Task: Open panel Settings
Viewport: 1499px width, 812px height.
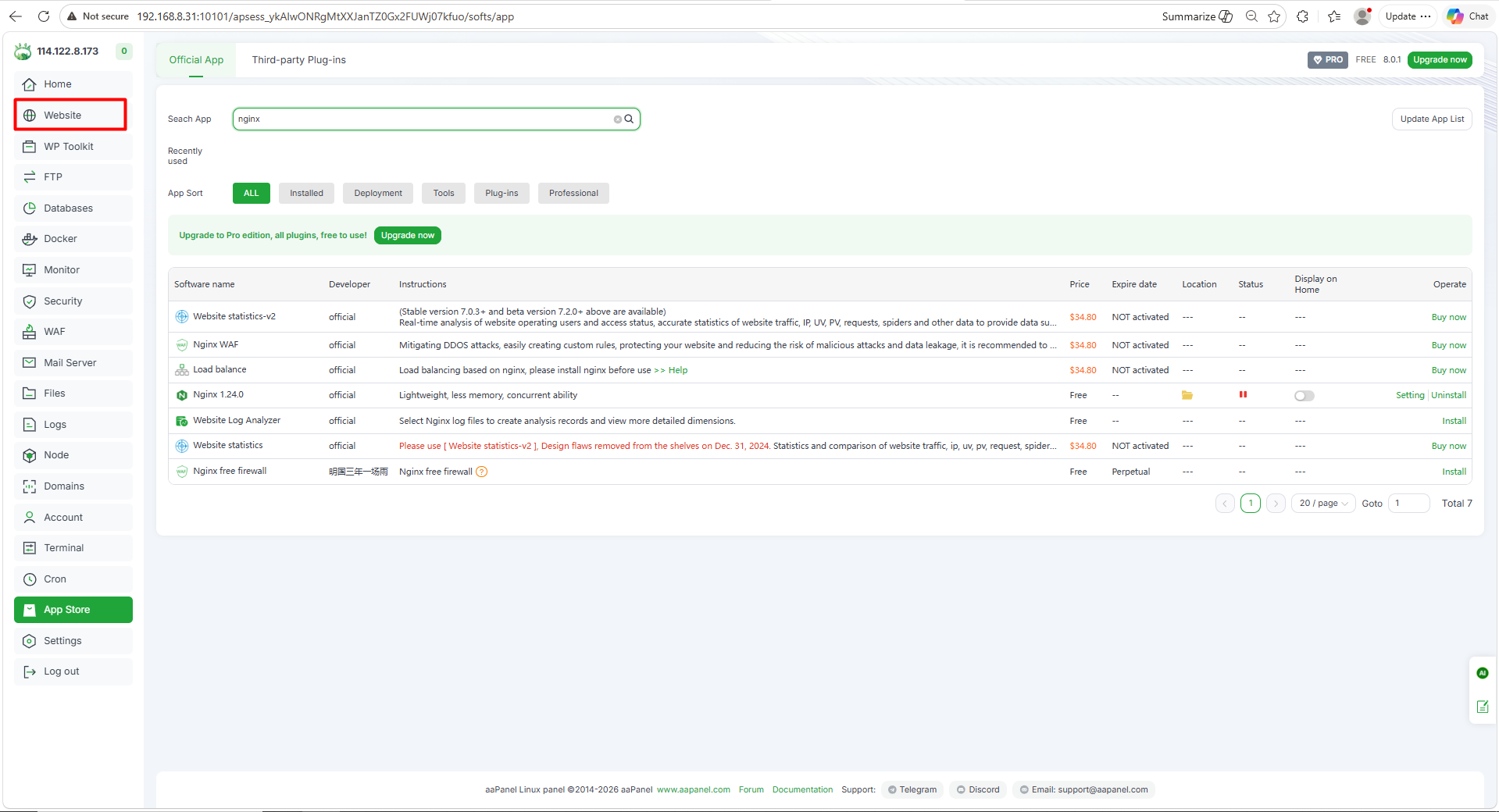Action: [73, 641]
